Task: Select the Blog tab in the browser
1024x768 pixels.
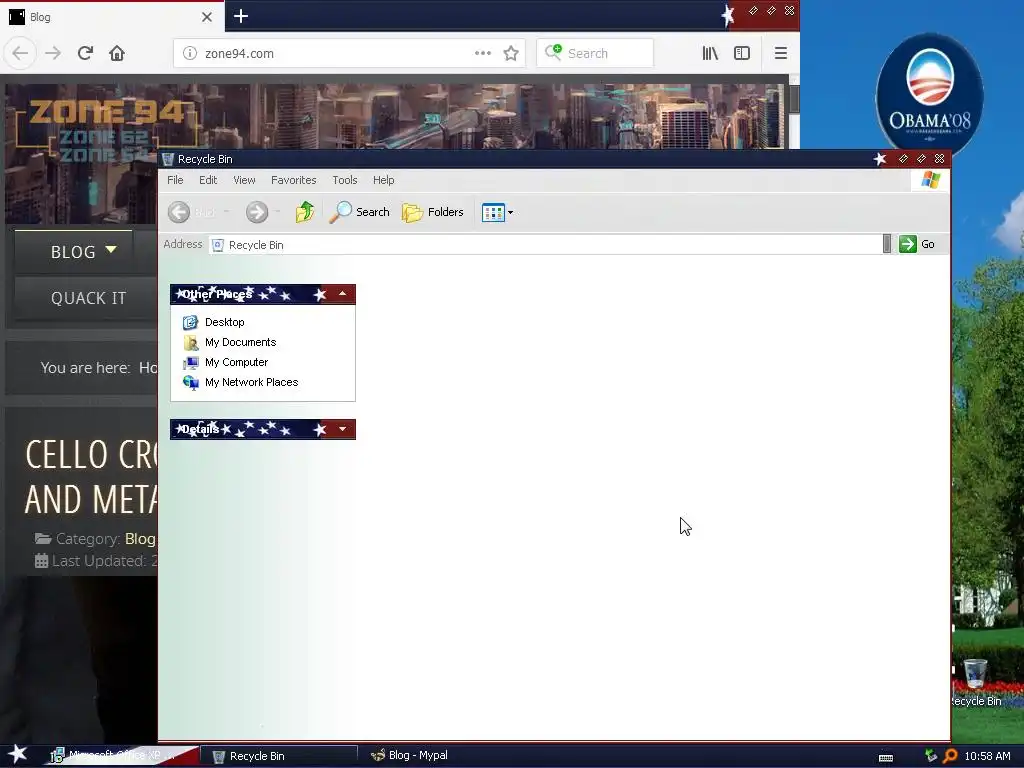Action: 111,17
